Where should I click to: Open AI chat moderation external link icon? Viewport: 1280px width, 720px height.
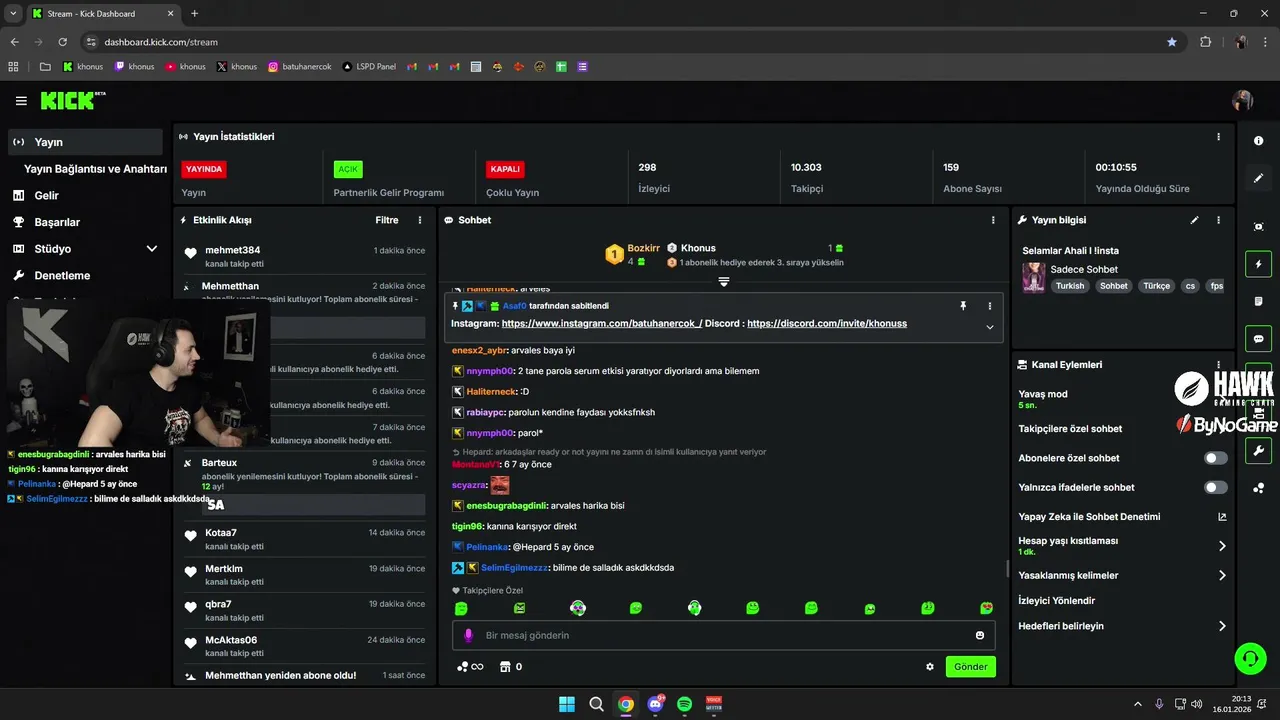pos(1222,517)
